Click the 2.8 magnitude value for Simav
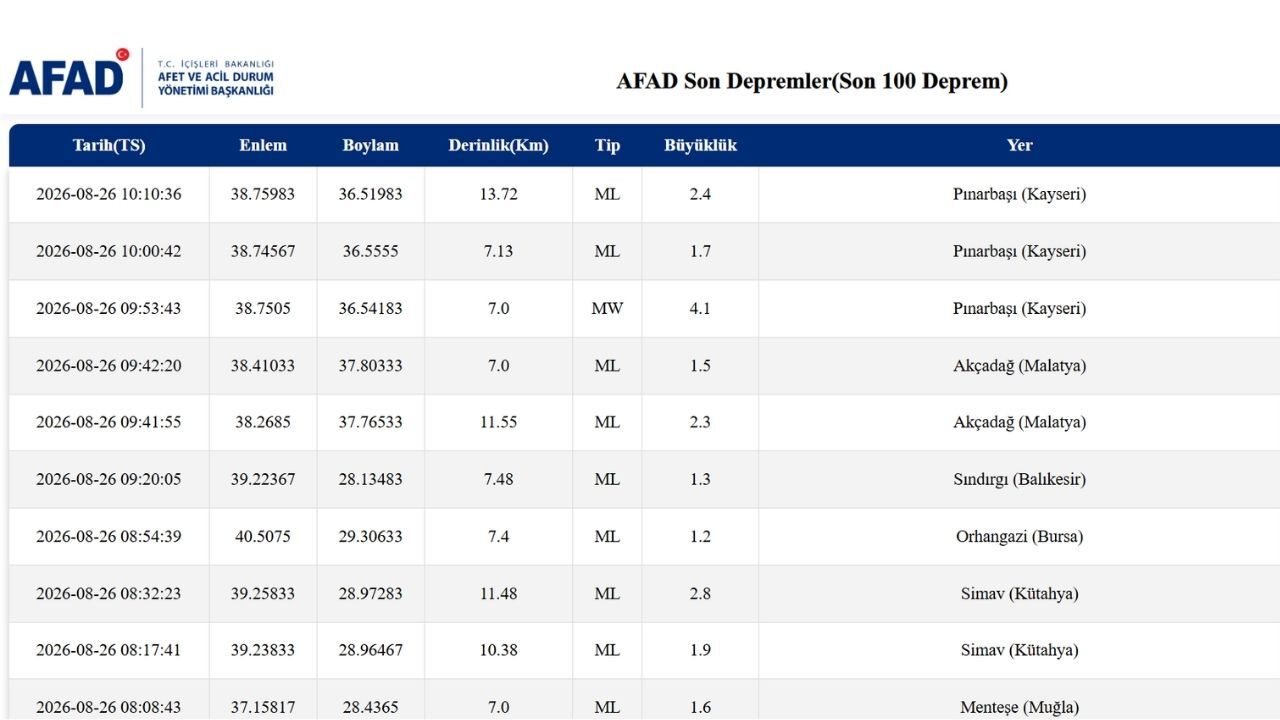Screen dimensions: 1280x720 [x=700, y=593]
